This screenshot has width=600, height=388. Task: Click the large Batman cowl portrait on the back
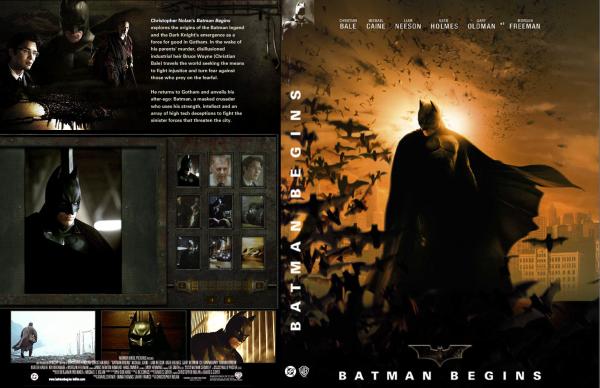point(73,221)
